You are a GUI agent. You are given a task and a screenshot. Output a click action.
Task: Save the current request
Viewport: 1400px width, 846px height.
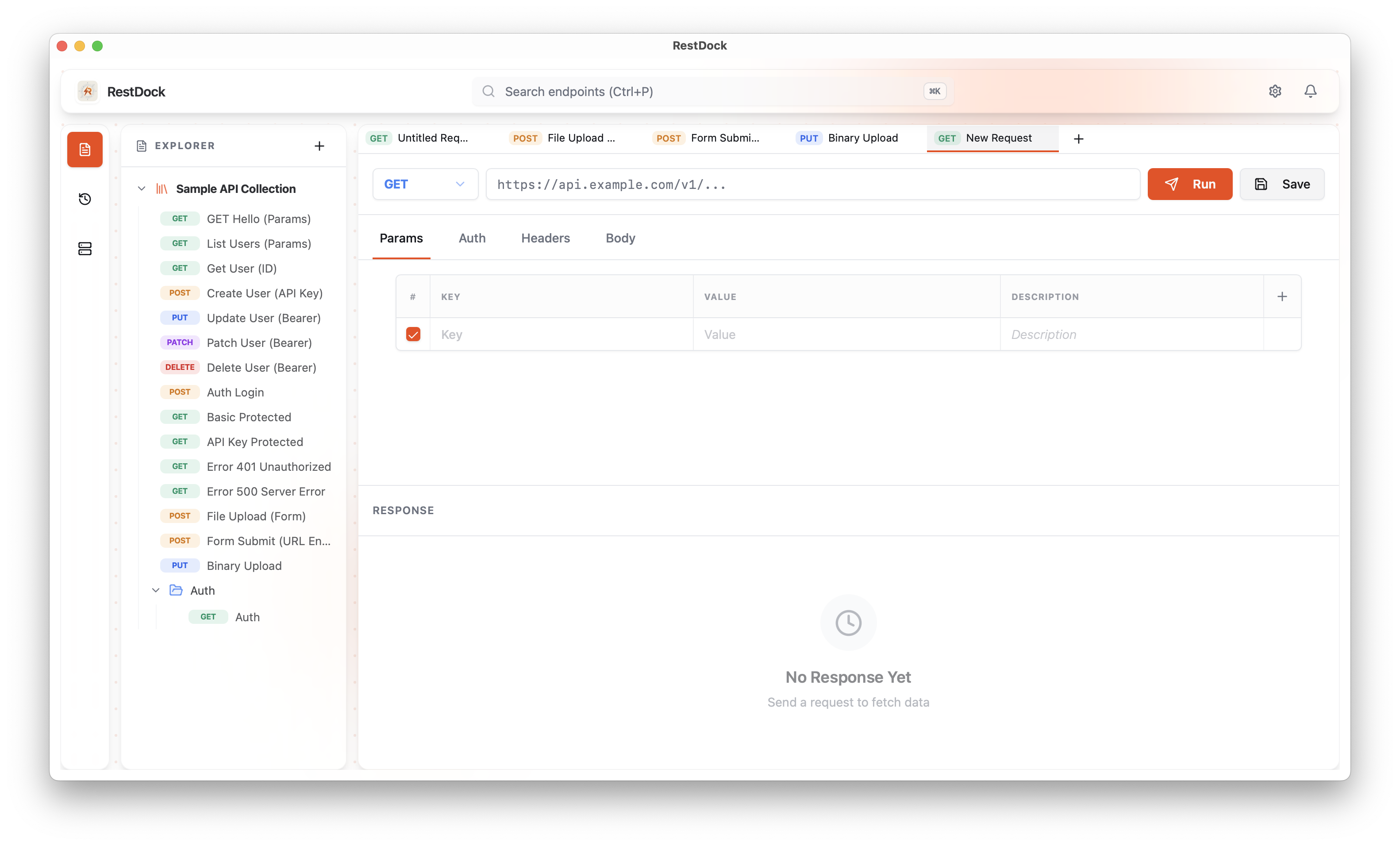1282,184
